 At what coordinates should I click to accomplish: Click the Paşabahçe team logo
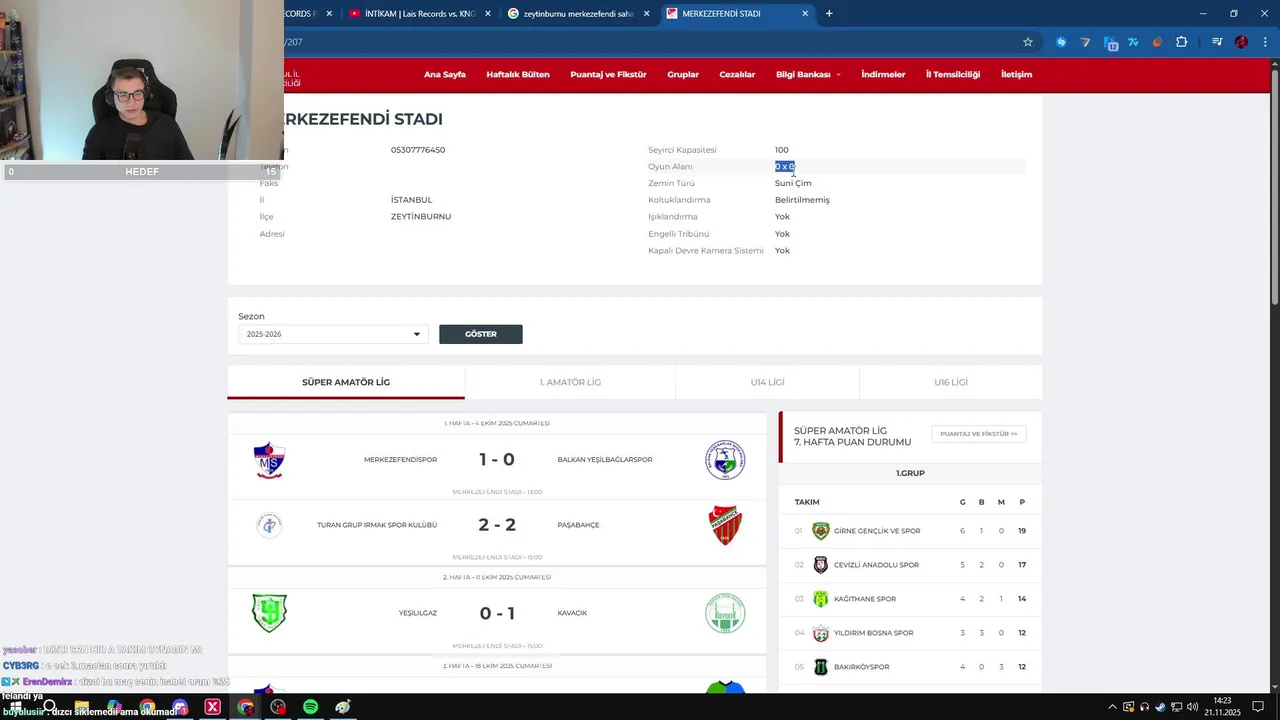[725, 525]
